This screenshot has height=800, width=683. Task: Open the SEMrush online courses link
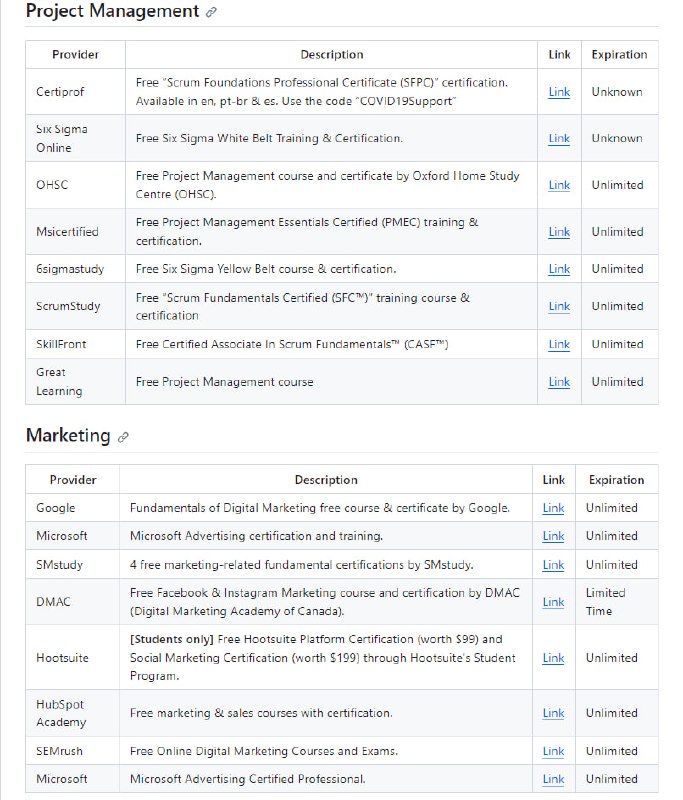pyautogui.click(x=552, y=751)
